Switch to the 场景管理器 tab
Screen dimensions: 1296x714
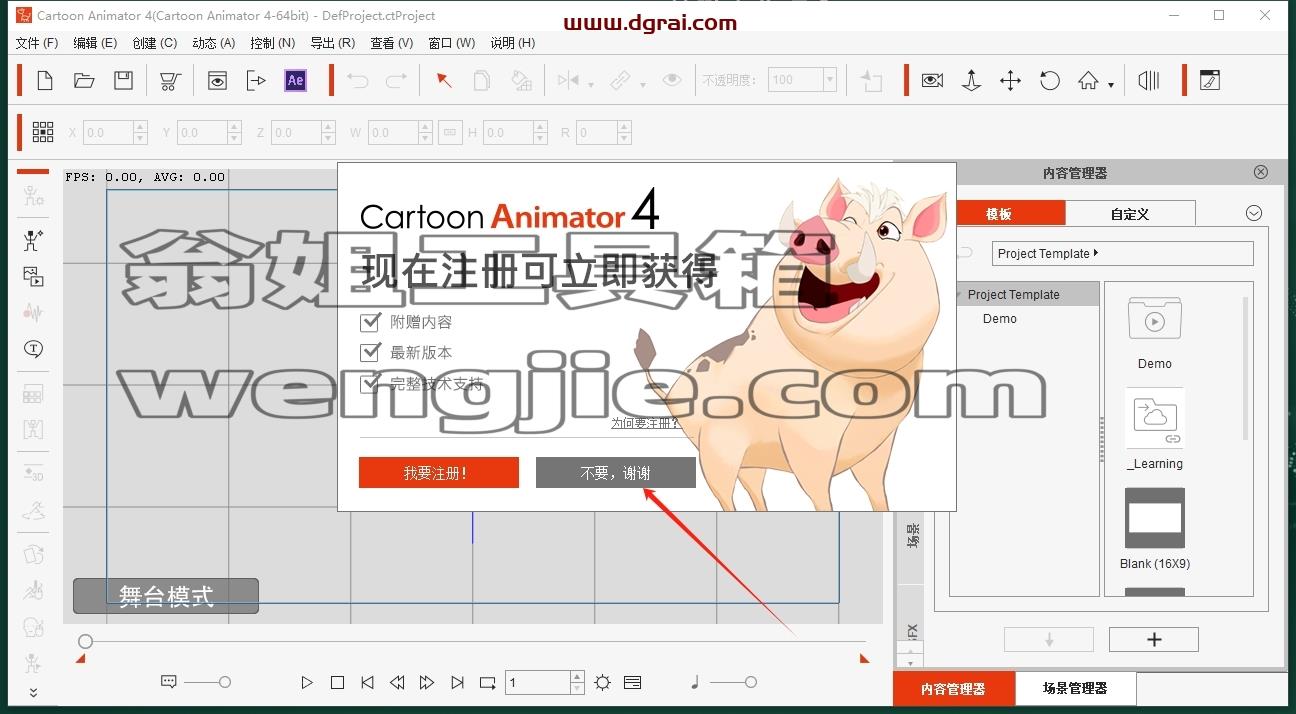click(1075, 688)
